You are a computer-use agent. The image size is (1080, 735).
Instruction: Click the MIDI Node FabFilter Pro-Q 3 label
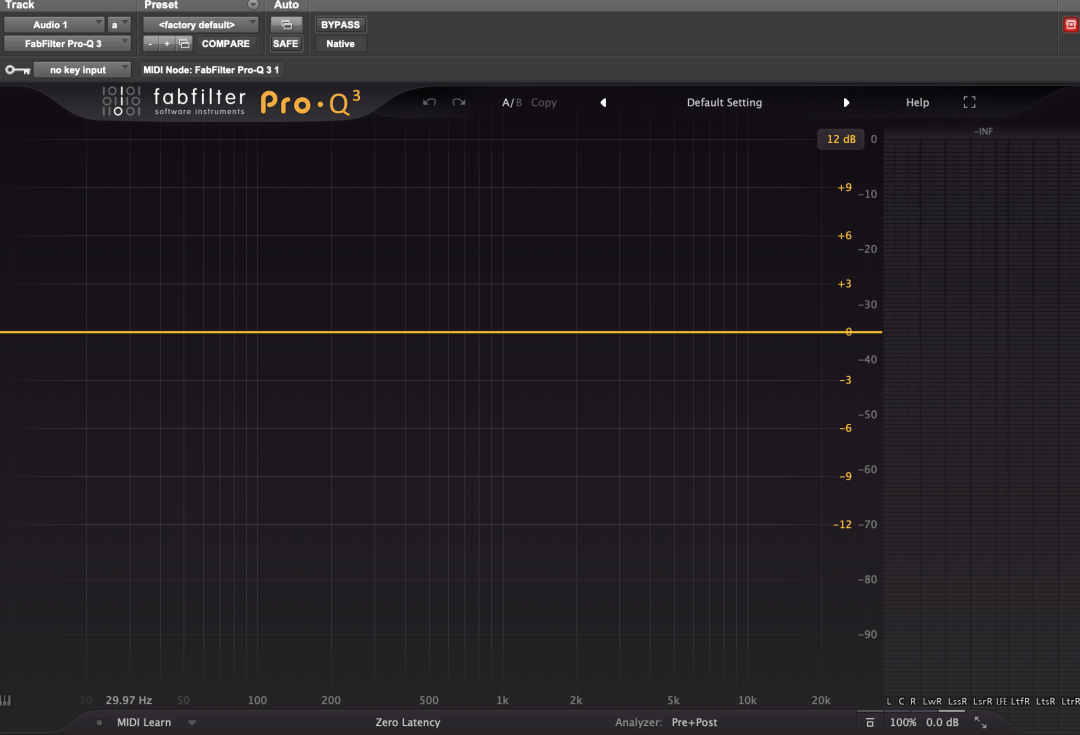(x=211, y=70)
